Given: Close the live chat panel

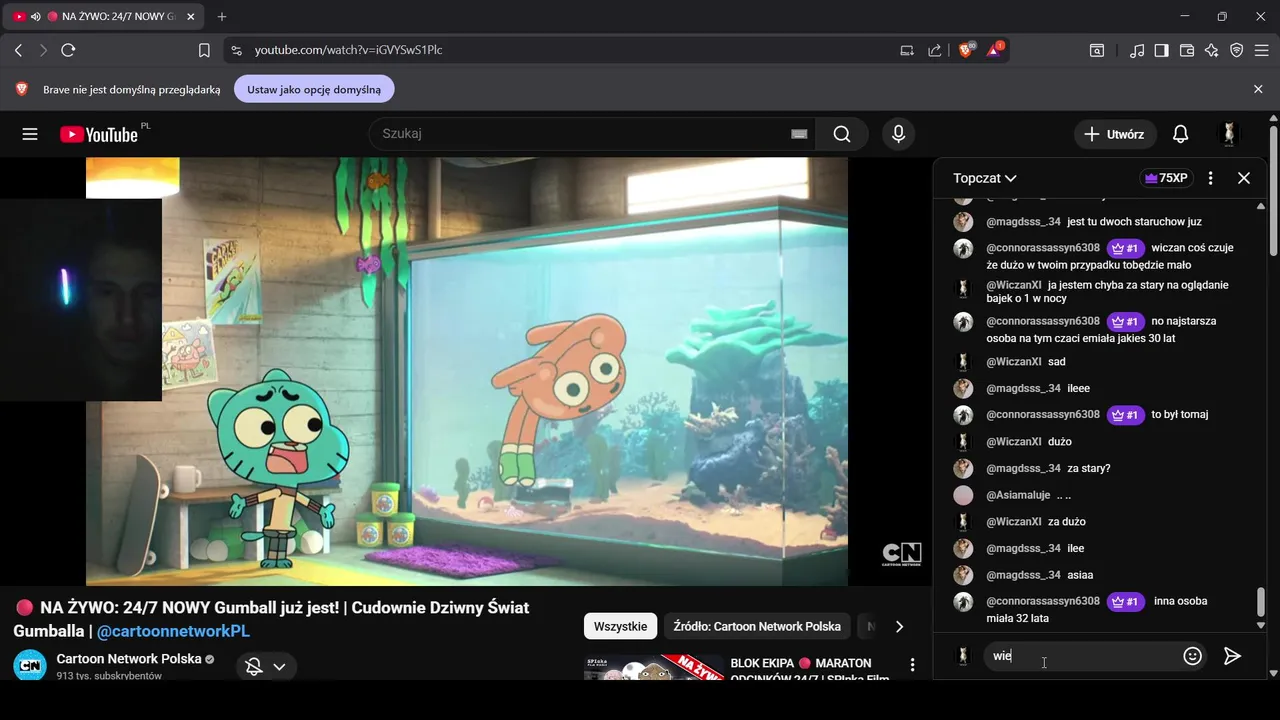Looking at the screenshot, I should (1244, 178).
